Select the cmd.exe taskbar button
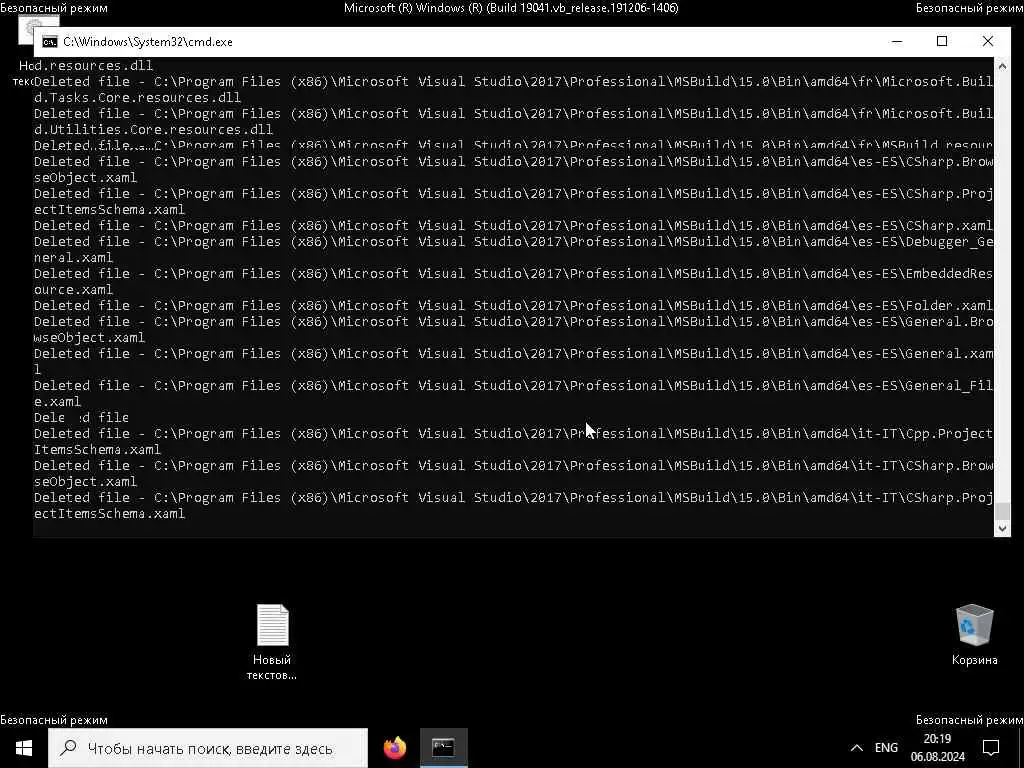Screen dimensions: 1024x768 coord(443,748)
